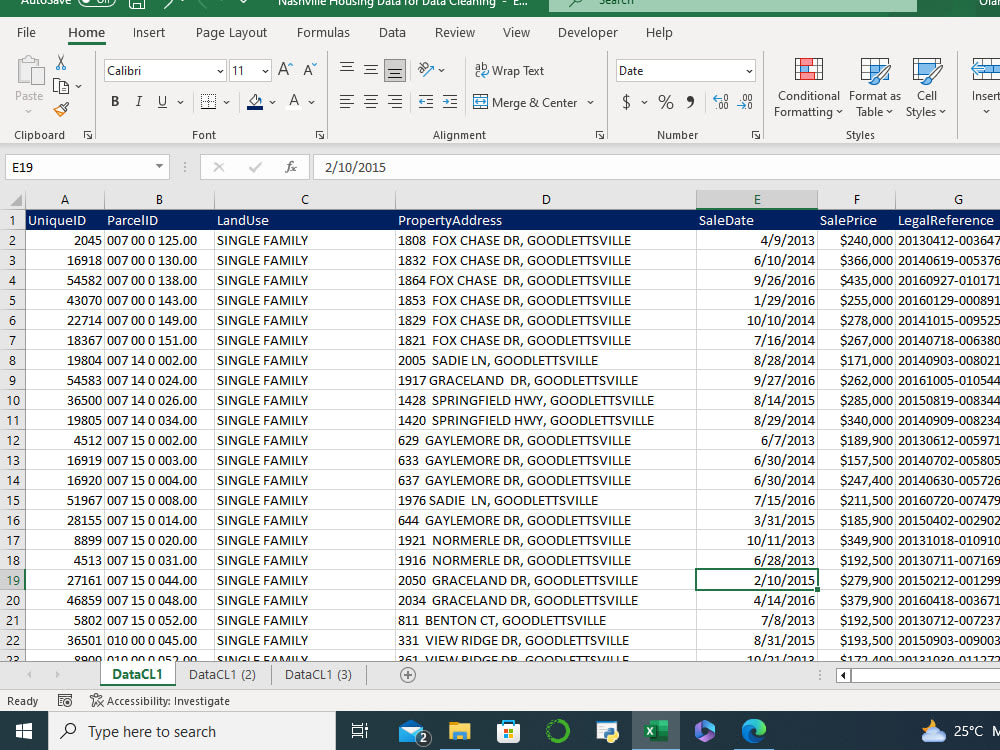This screenshot has width=1000, height=750.
Task: Open File Explorer from taskbar
Action: coord(459,731)
